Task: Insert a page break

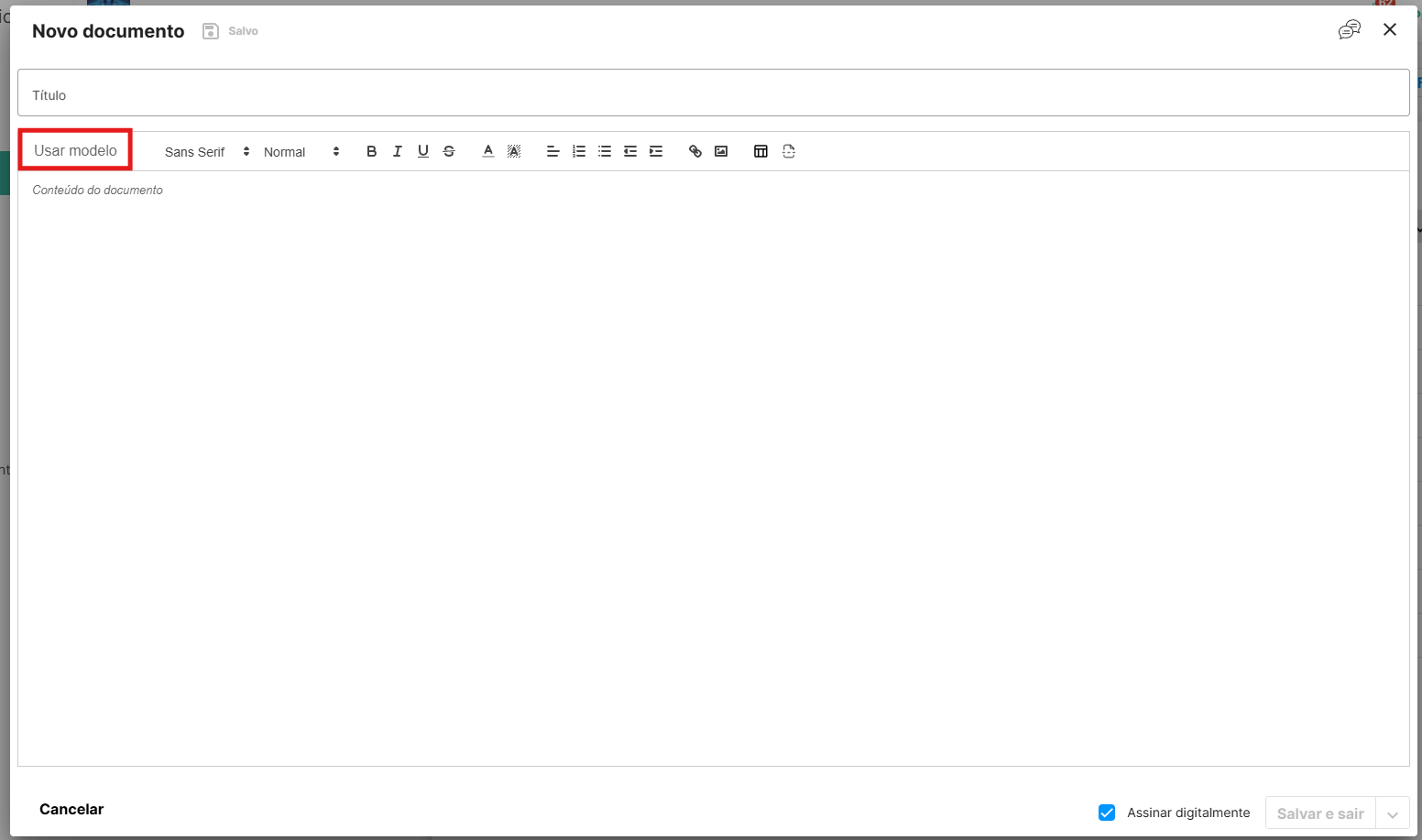Action: (x=789, y=151)
